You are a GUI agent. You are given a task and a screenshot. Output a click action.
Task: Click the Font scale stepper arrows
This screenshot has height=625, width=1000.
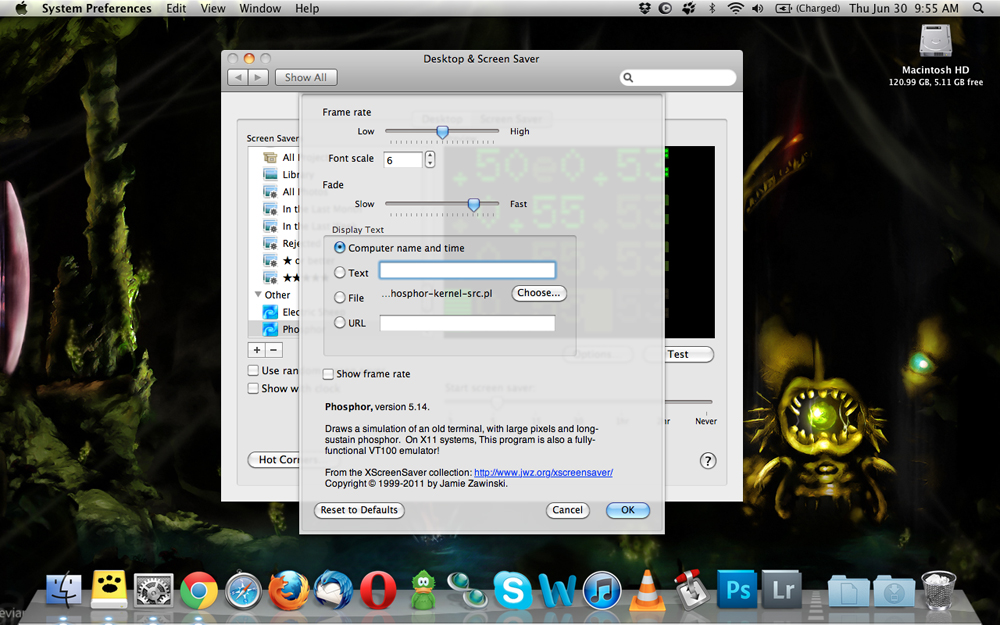pyautogui.click(x=430, y=159)
